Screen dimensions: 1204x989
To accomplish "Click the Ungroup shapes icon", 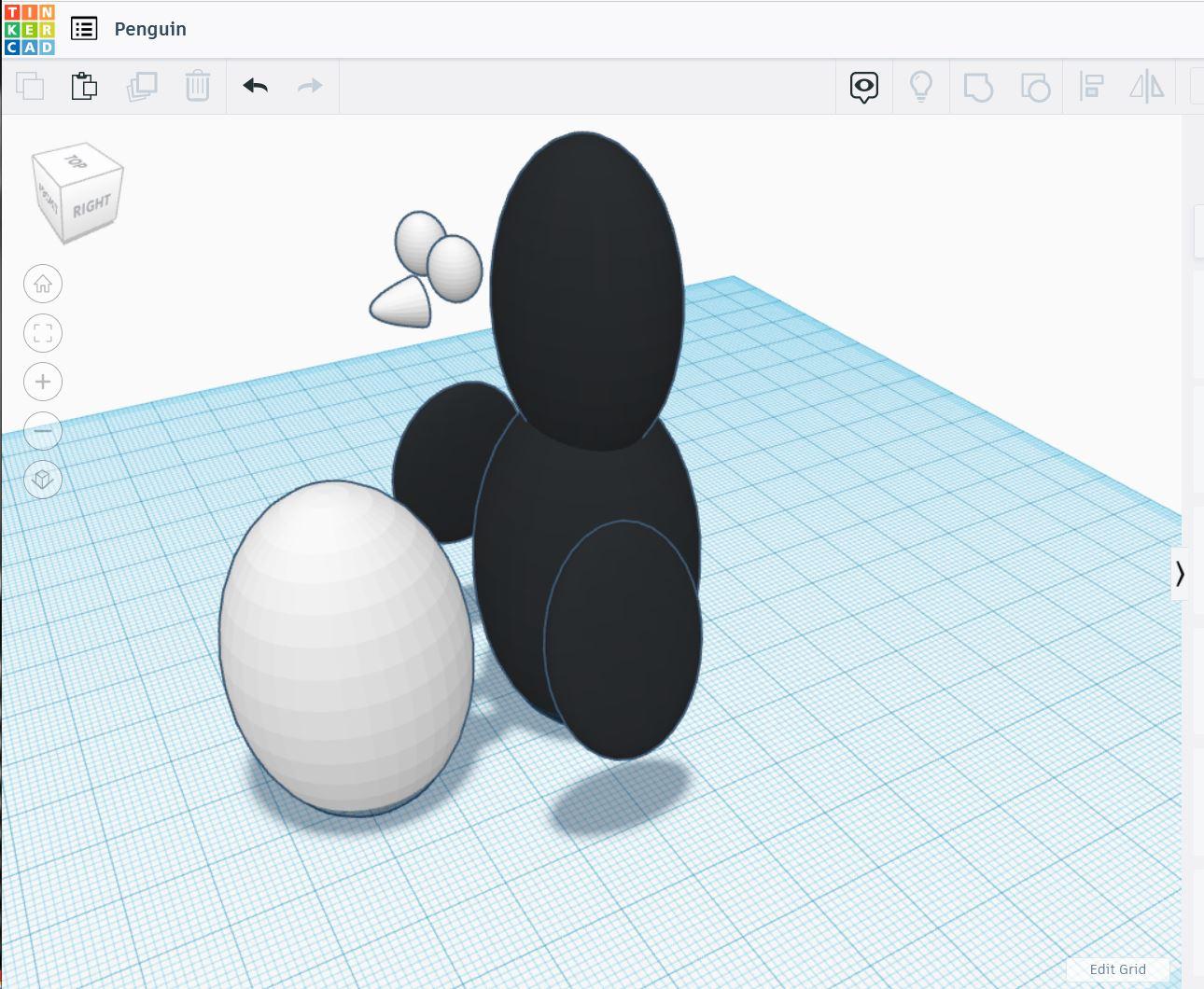I will pos(1035,88).
